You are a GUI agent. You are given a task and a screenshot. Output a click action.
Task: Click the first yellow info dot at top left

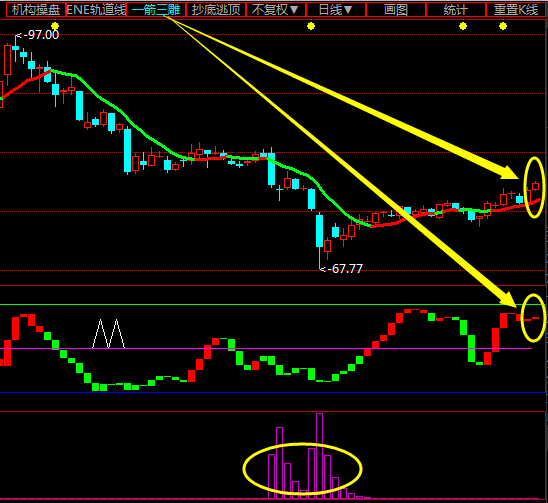55,26
